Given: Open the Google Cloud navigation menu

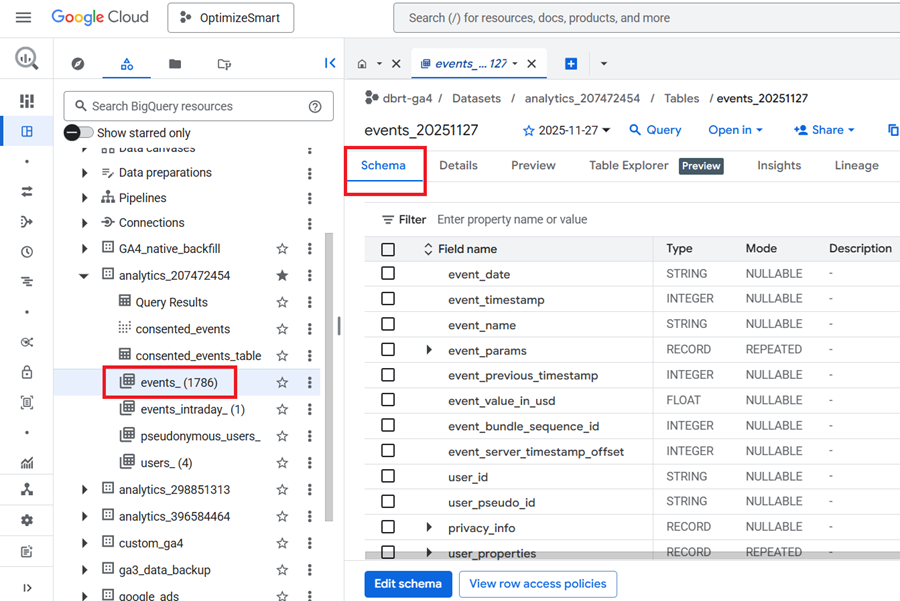Looking at the screenshot, I should click(24, 17).
